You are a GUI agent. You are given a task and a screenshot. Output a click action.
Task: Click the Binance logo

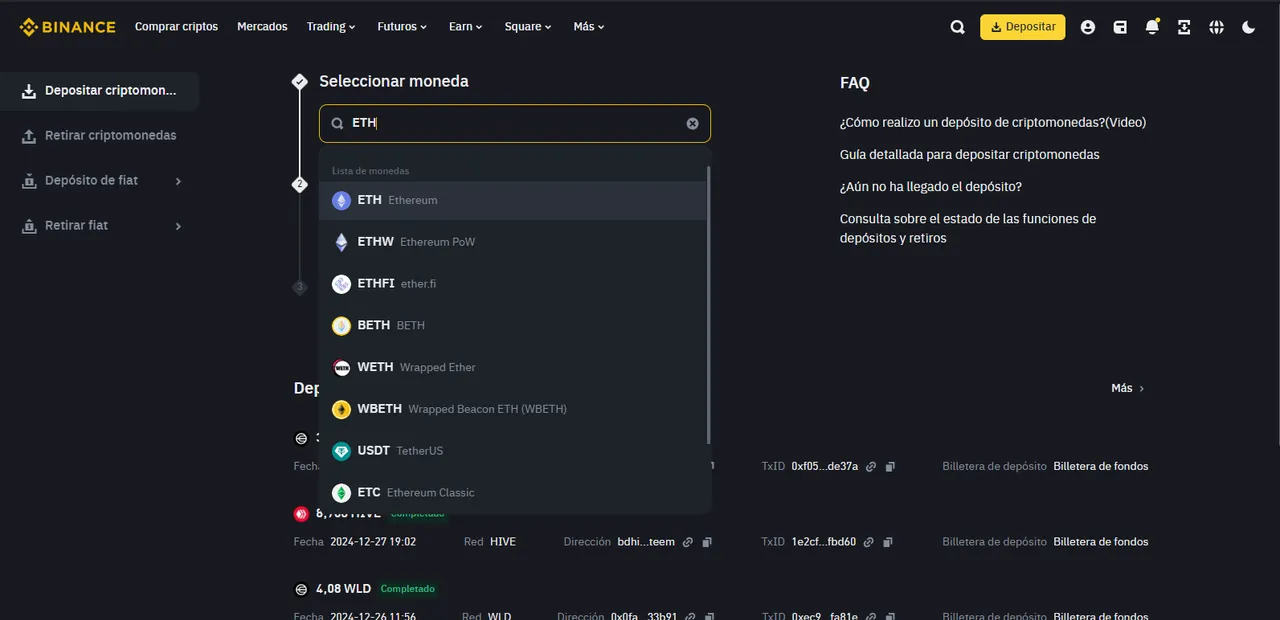click(68, 27)
